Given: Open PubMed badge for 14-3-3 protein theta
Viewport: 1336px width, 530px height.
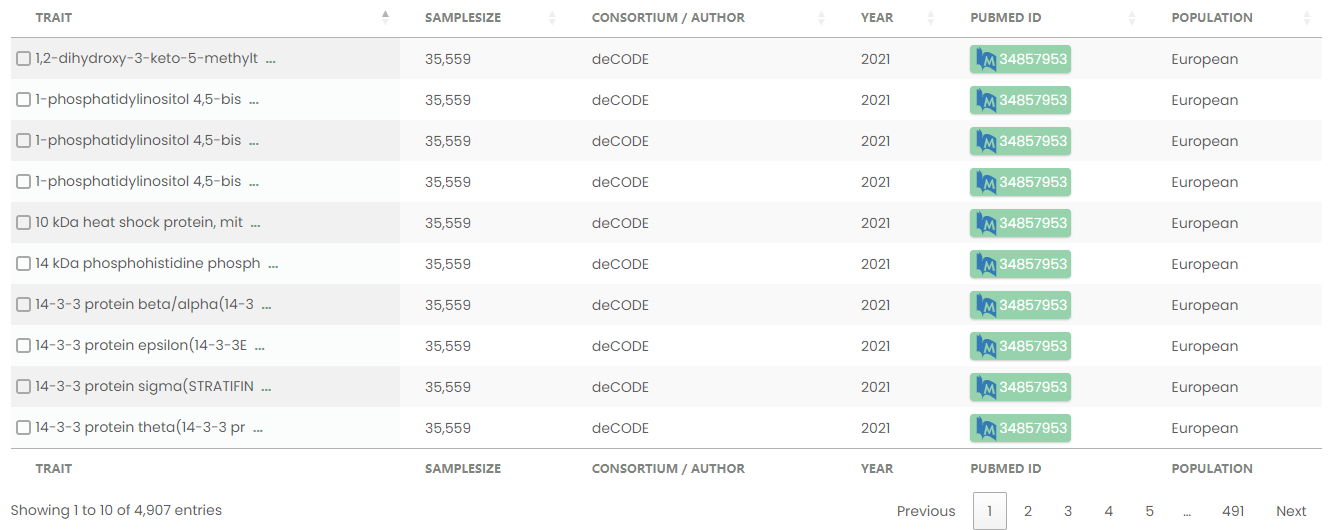Looking at the screenshot, I should coord(1020,428).
